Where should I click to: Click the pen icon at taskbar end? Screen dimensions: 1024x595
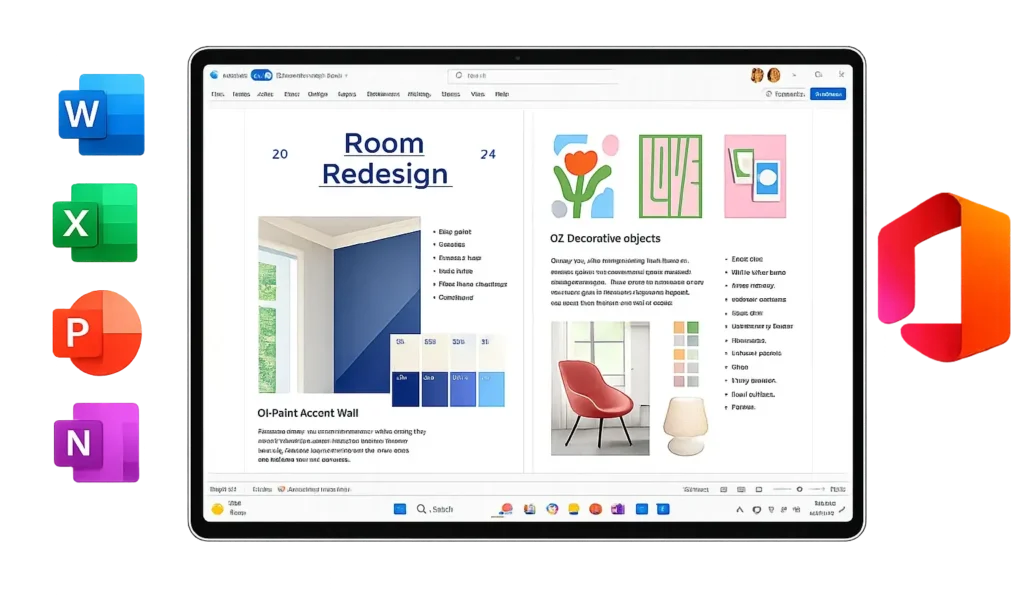click(842, 509)
